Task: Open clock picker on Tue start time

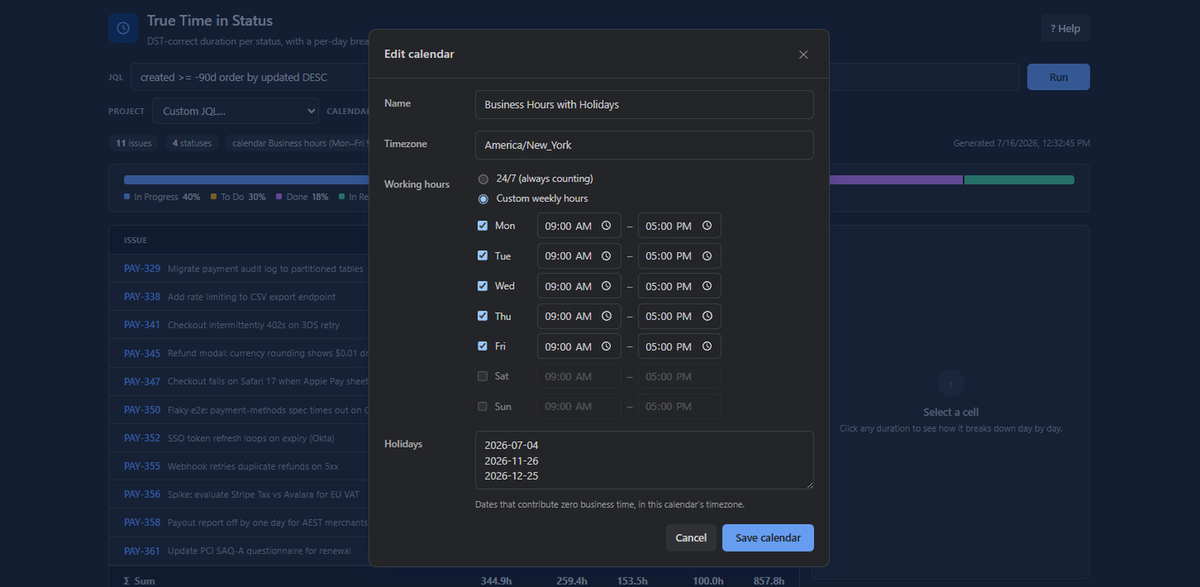Action: (606, 256)
